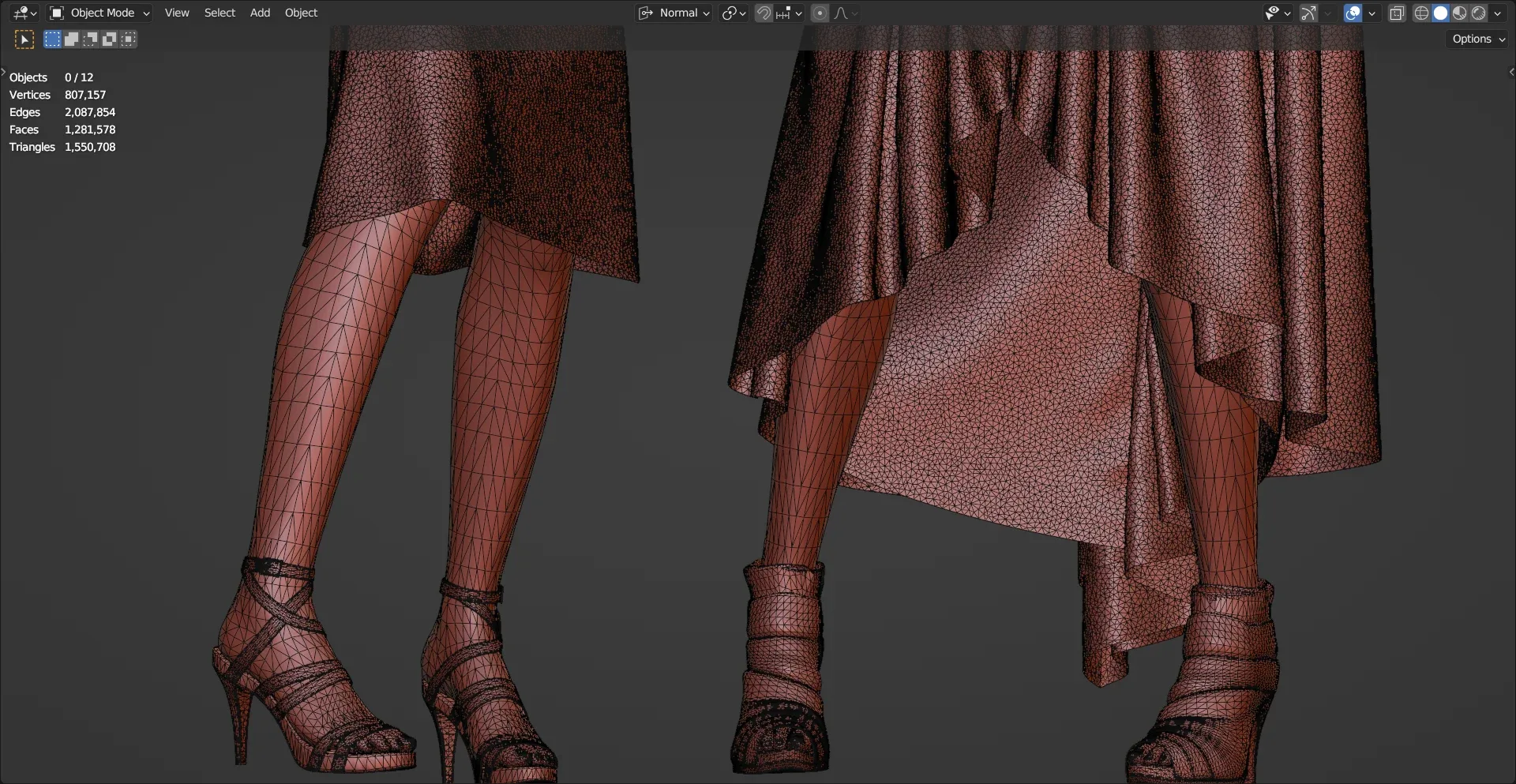
Task: Open the pivot point dropdown
Action: [x=734, y=13]
